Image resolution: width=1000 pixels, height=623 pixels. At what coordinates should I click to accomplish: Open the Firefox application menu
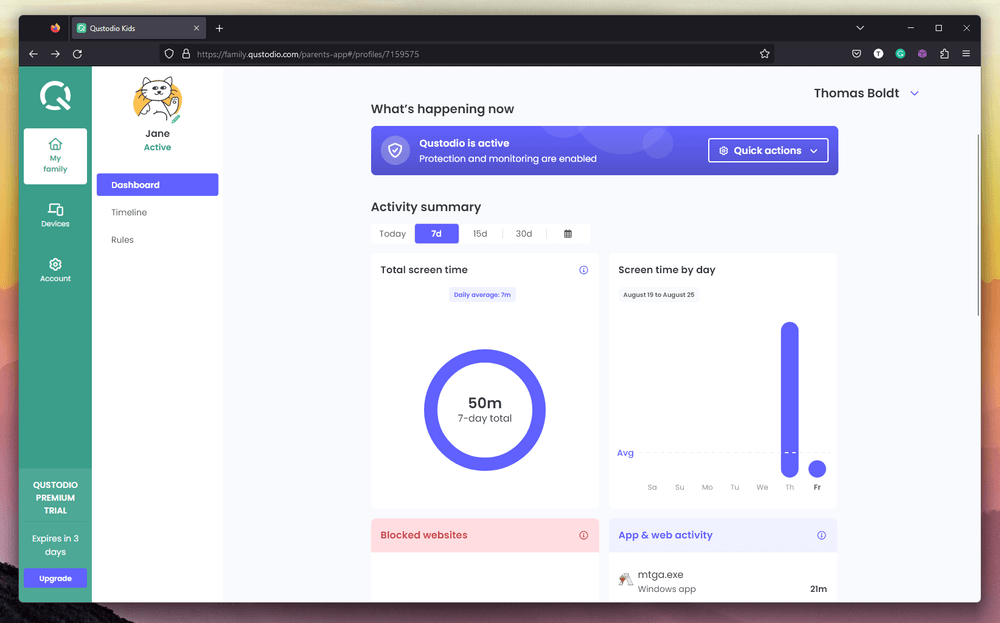tap(966, 54)
